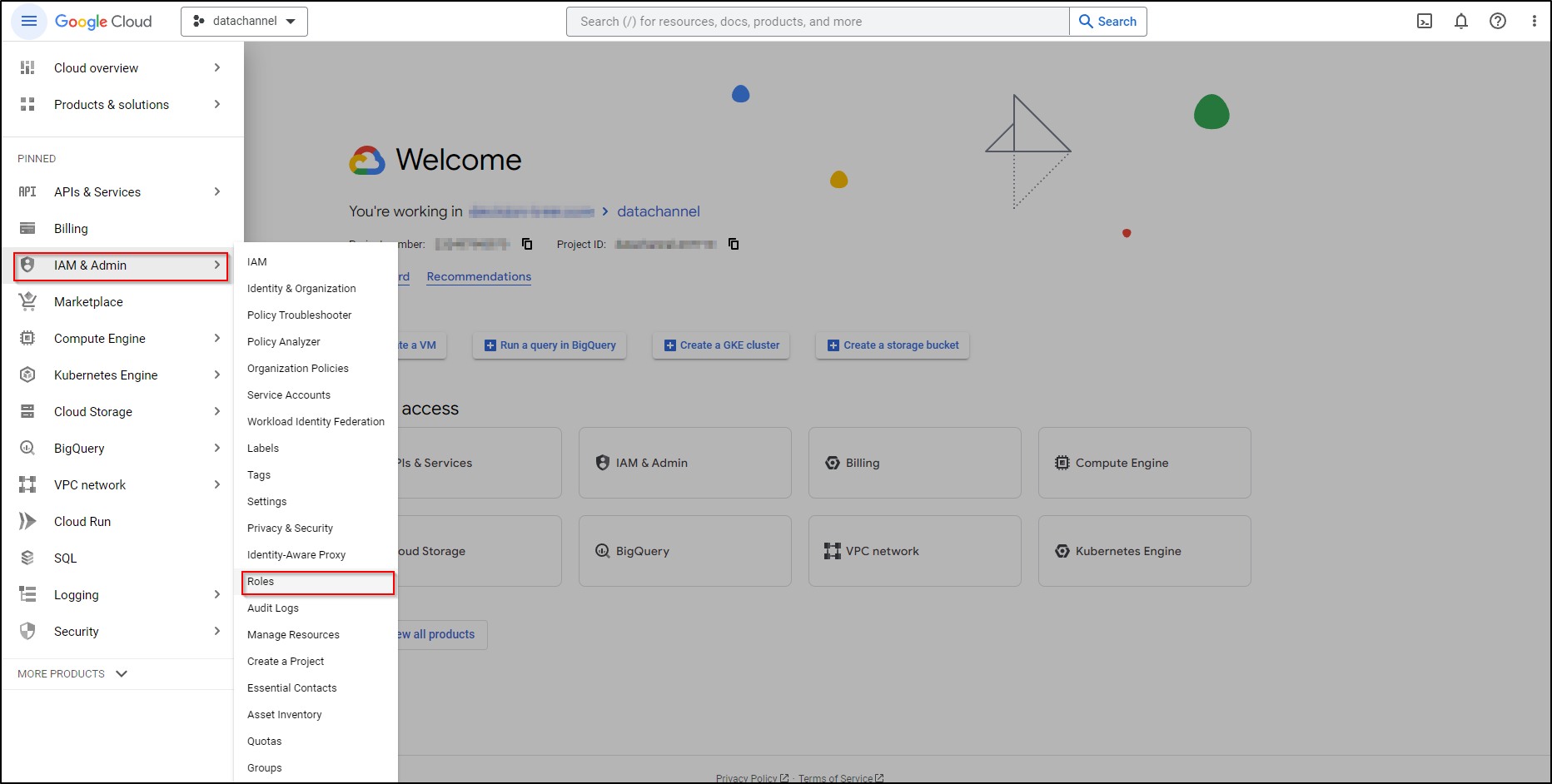Select IAM submenu entry
This screenshot has width=1552, height=784.
pyautogui.click(x=316, y=261)
